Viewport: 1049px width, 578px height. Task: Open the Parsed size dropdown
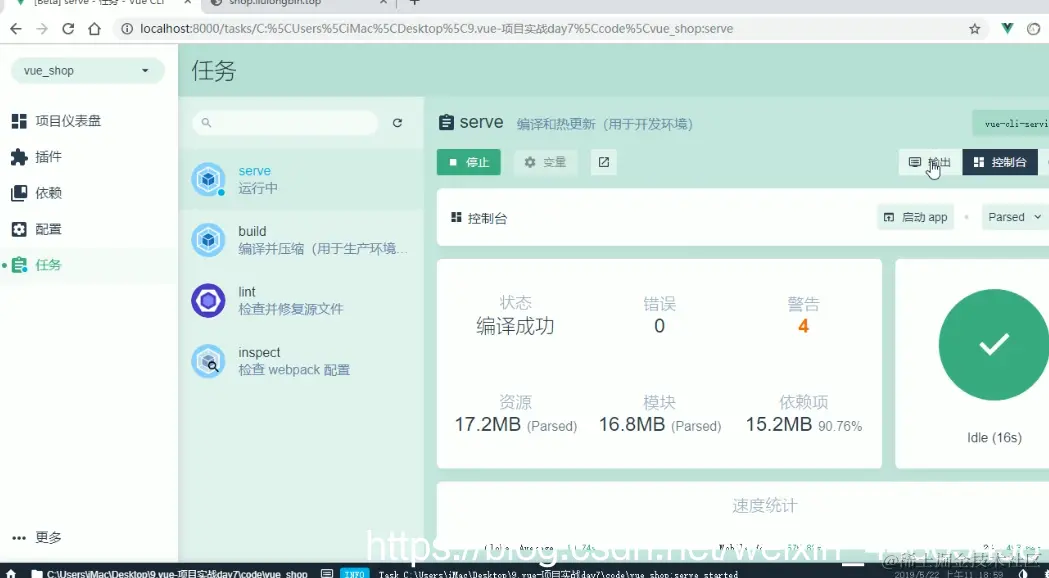coord(1013,216)
